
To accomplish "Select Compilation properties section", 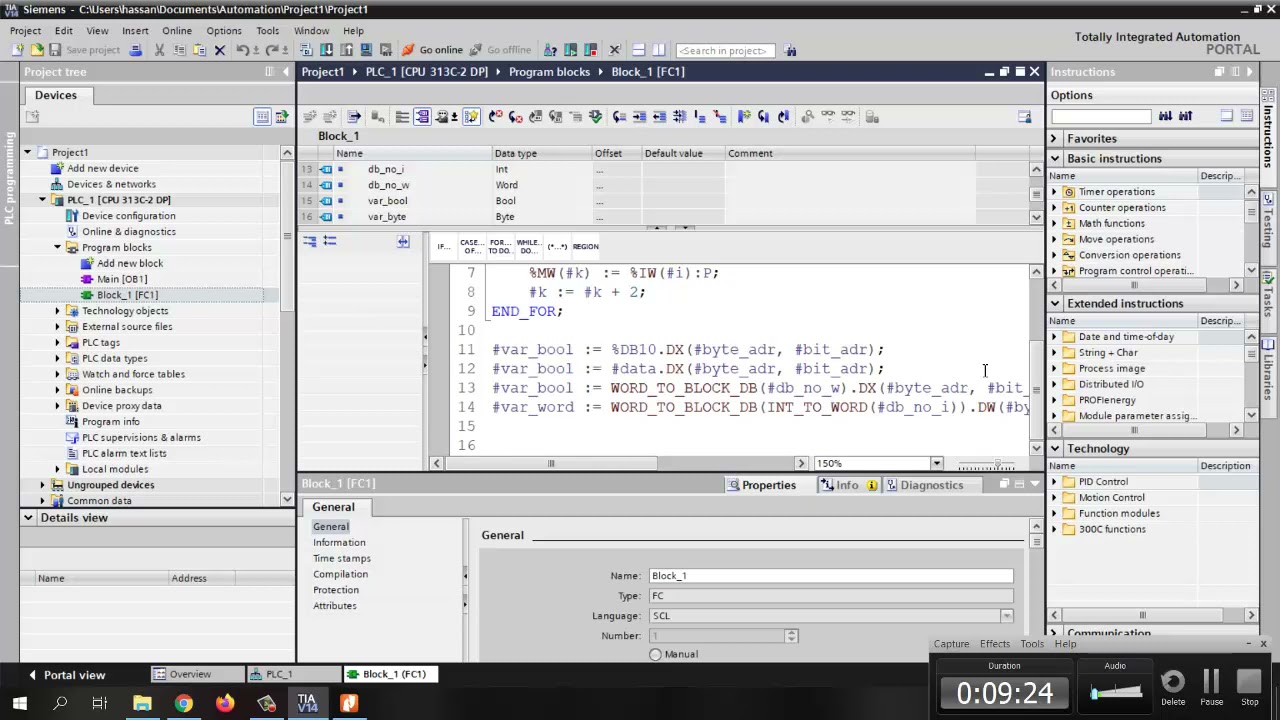I will (340, 574).
